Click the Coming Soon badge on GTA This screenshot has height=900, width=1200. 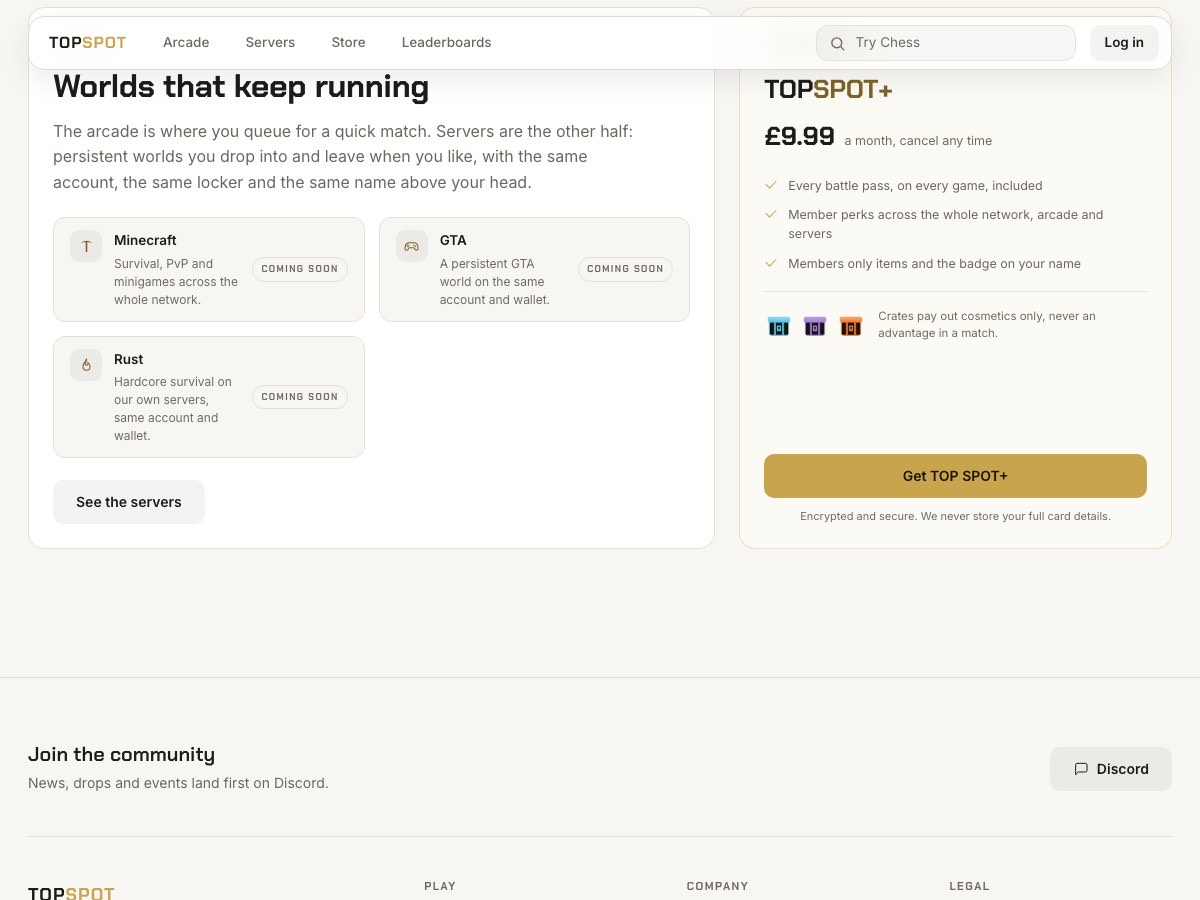click(x=625, y=269)
